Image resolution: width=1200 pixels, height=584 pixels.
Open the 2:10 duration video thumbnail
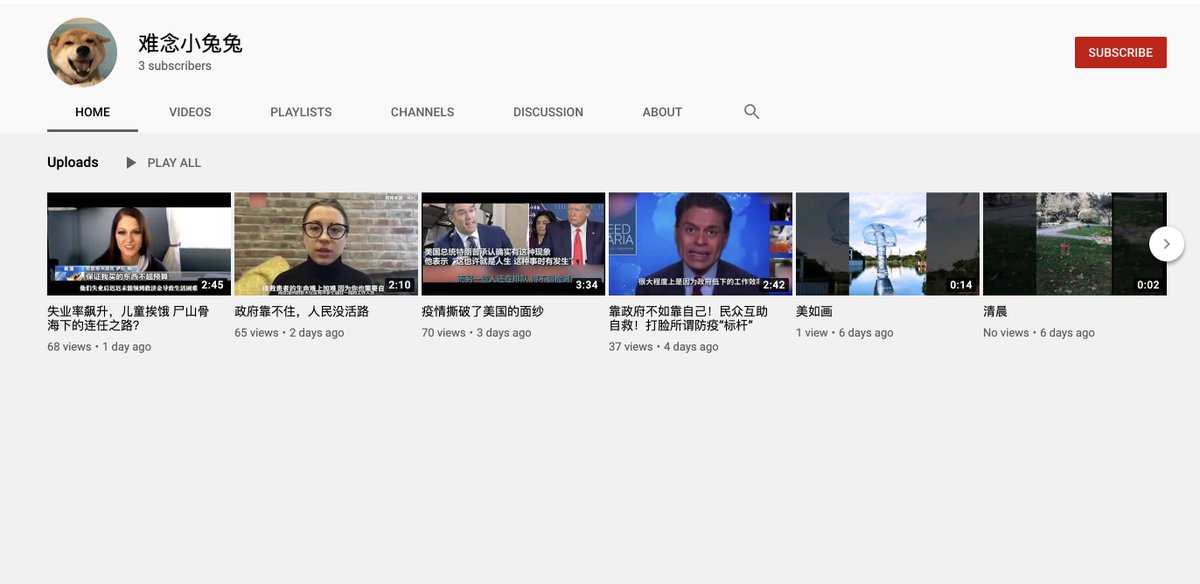tap(326, 244)
